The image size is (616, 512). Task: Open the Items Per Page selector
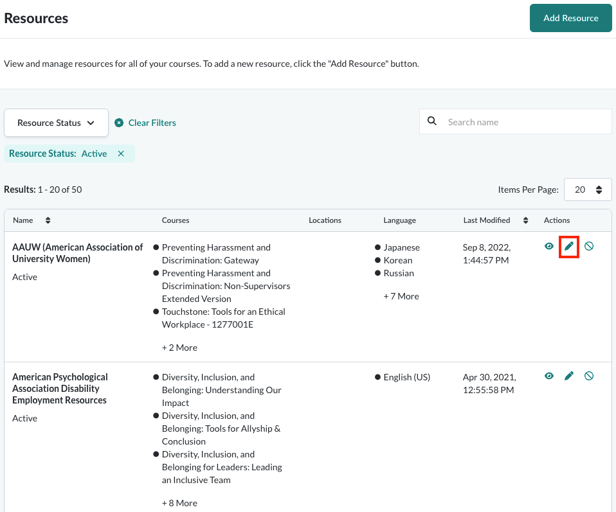[x=587, y=189]
